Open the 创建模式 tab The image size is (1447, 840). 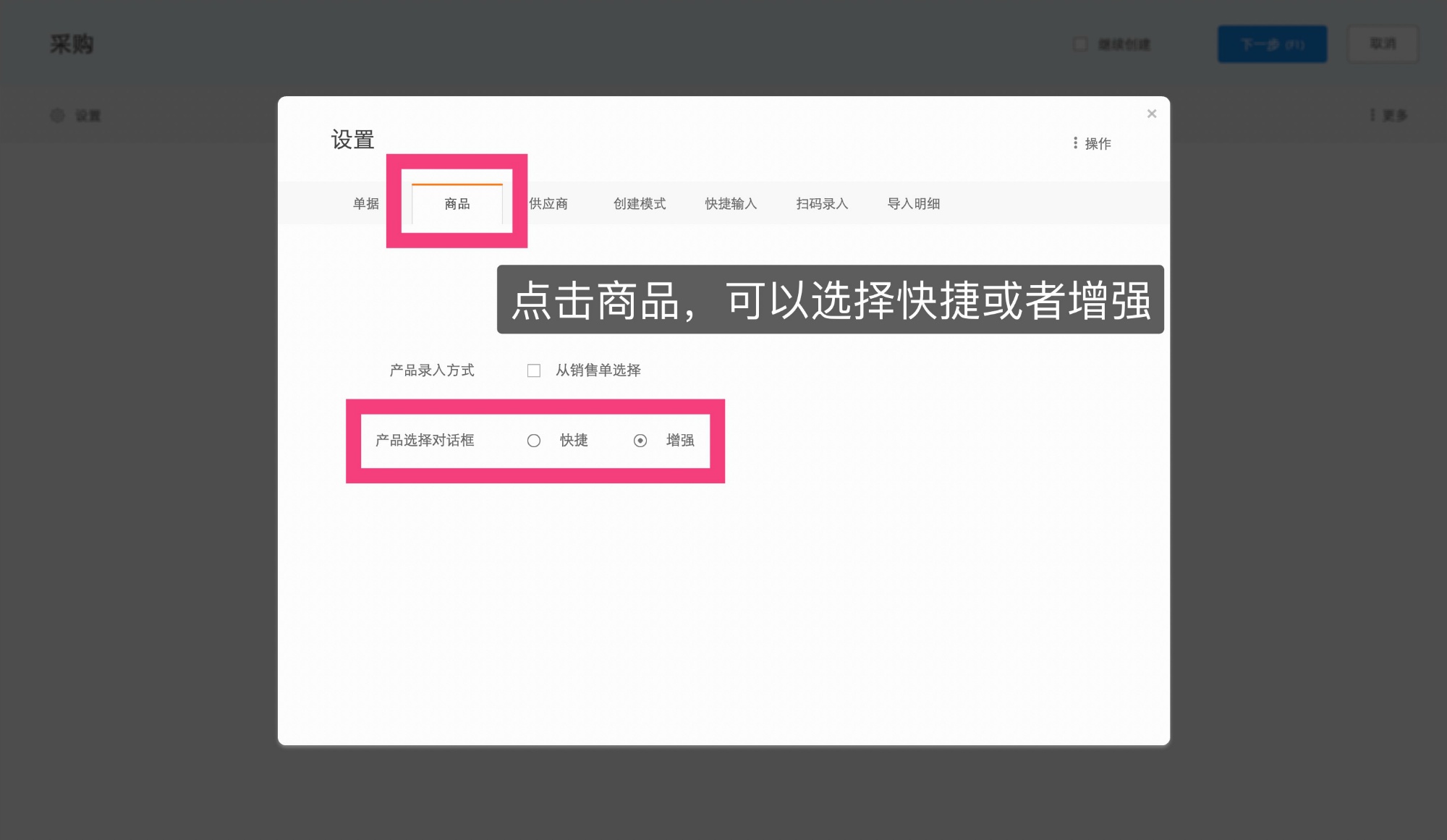(640, 204)
